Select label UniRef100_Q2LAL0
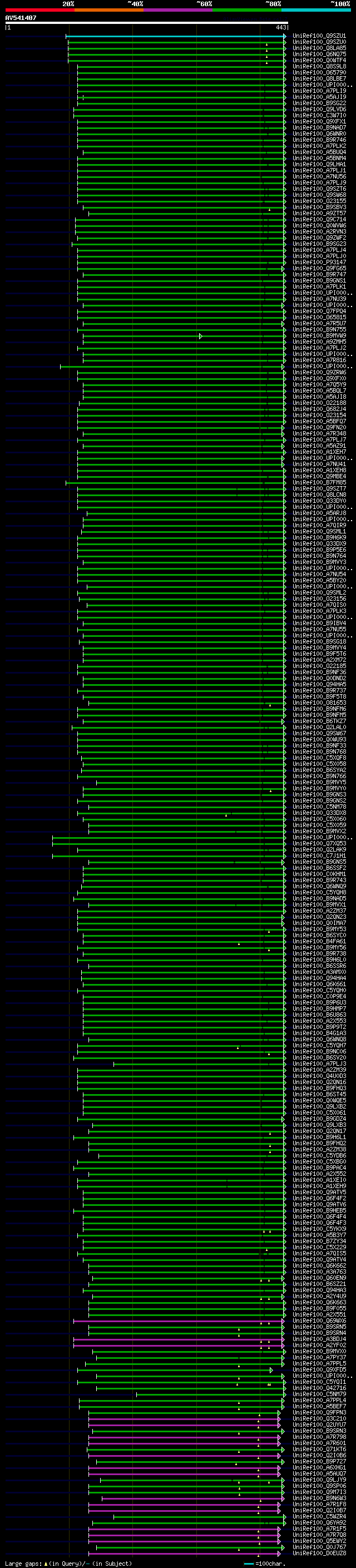356x1568 pixels. pyautogui.click(x=319, y=728)
